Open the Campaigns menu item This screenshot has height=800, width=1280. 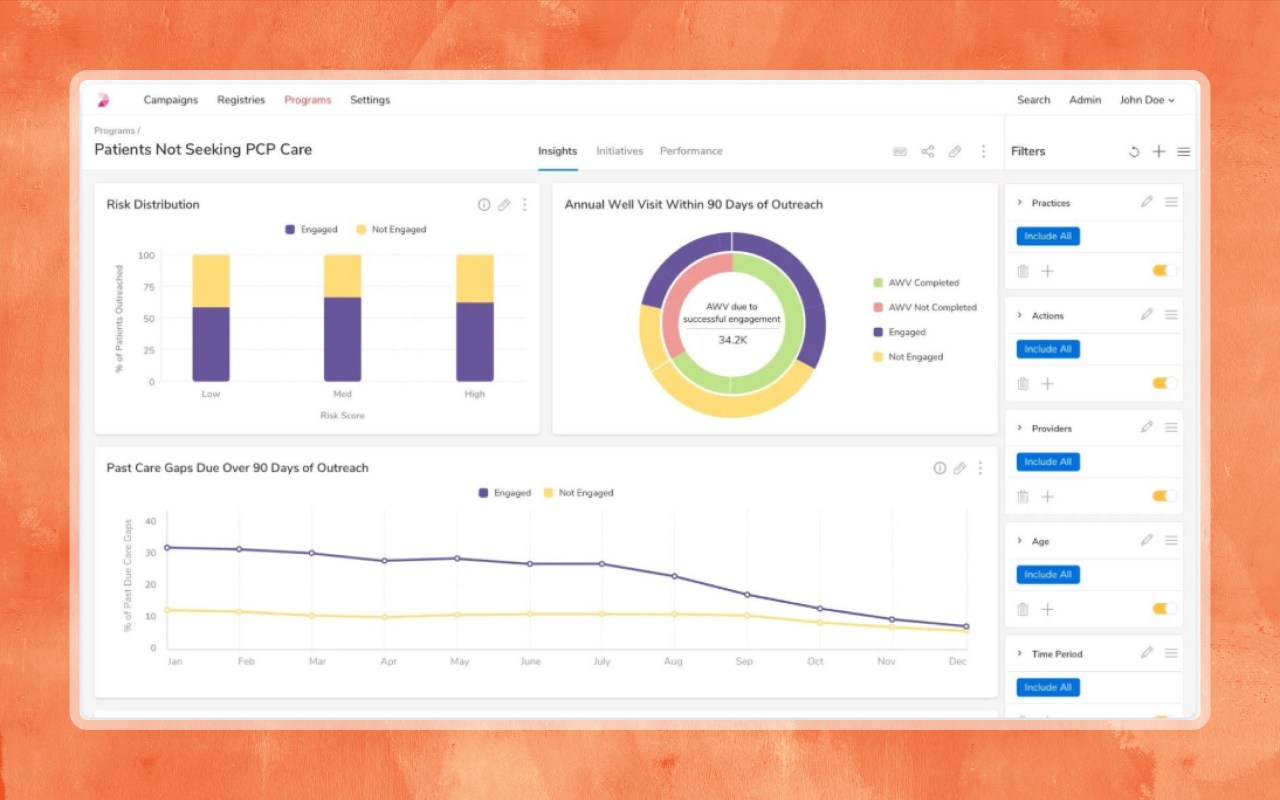pyautogui.click(x=171, y=100)
